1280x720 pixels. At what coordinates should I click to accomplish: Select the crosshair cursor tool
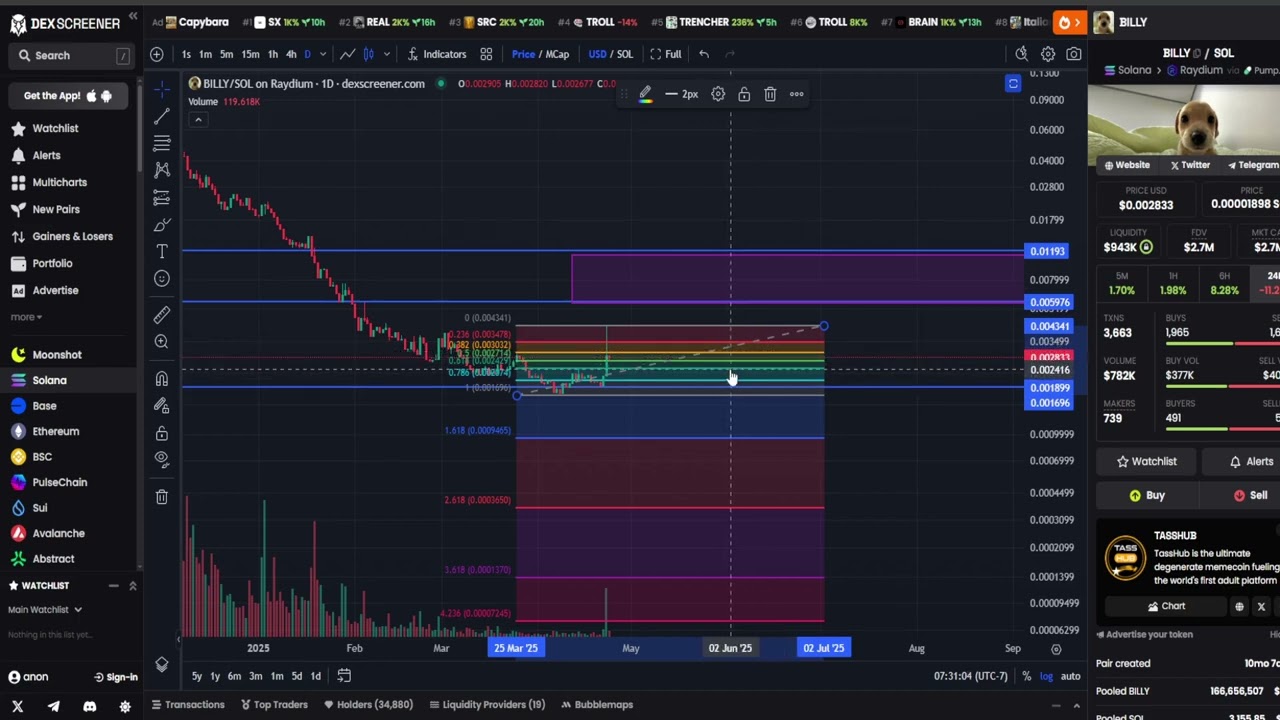tap(162, 90)
